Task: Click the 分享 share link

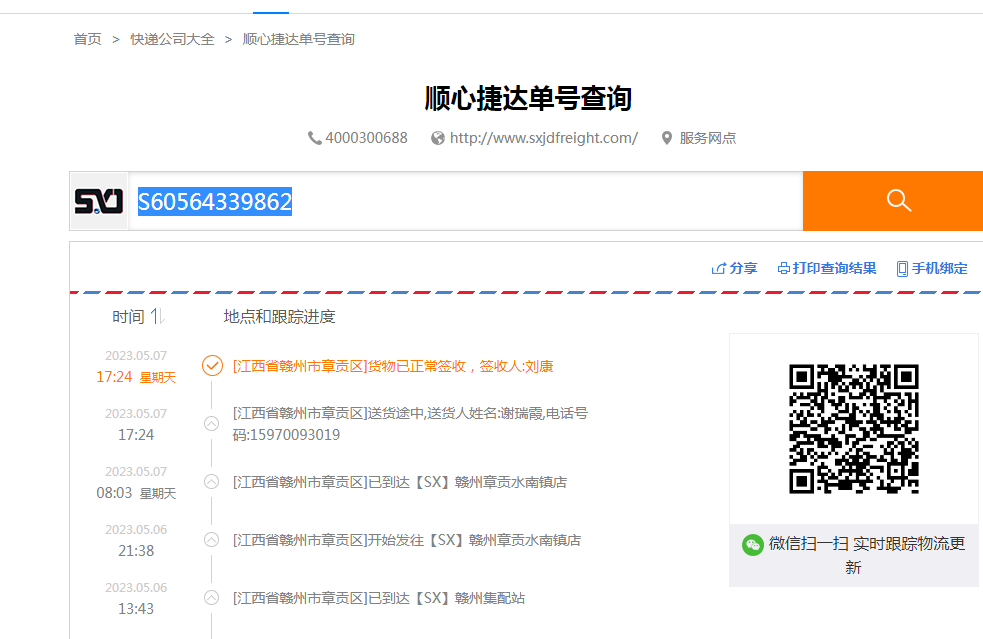Action: tap(743, 268)
